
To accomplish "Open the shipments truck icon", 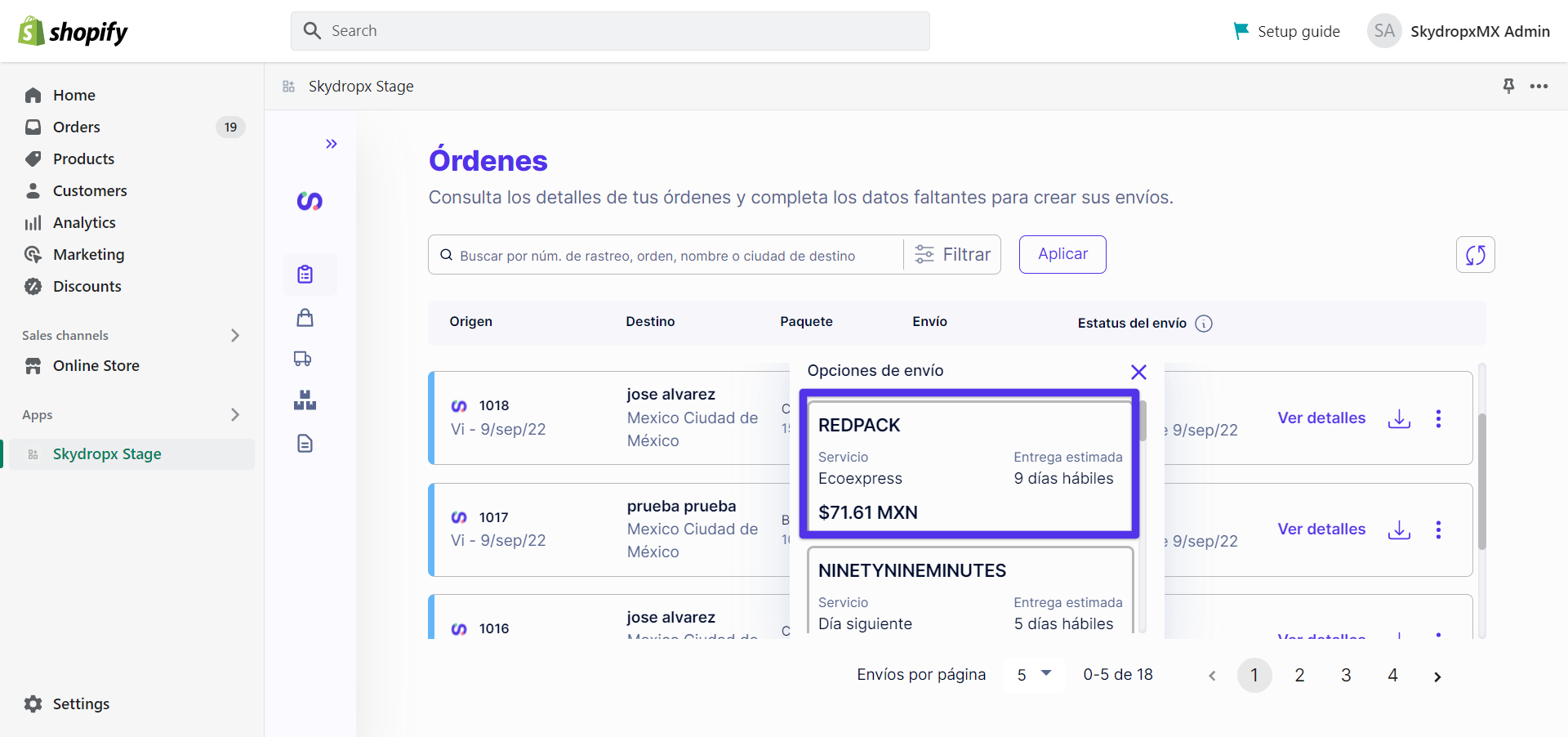I will click(x=303, y=359).
